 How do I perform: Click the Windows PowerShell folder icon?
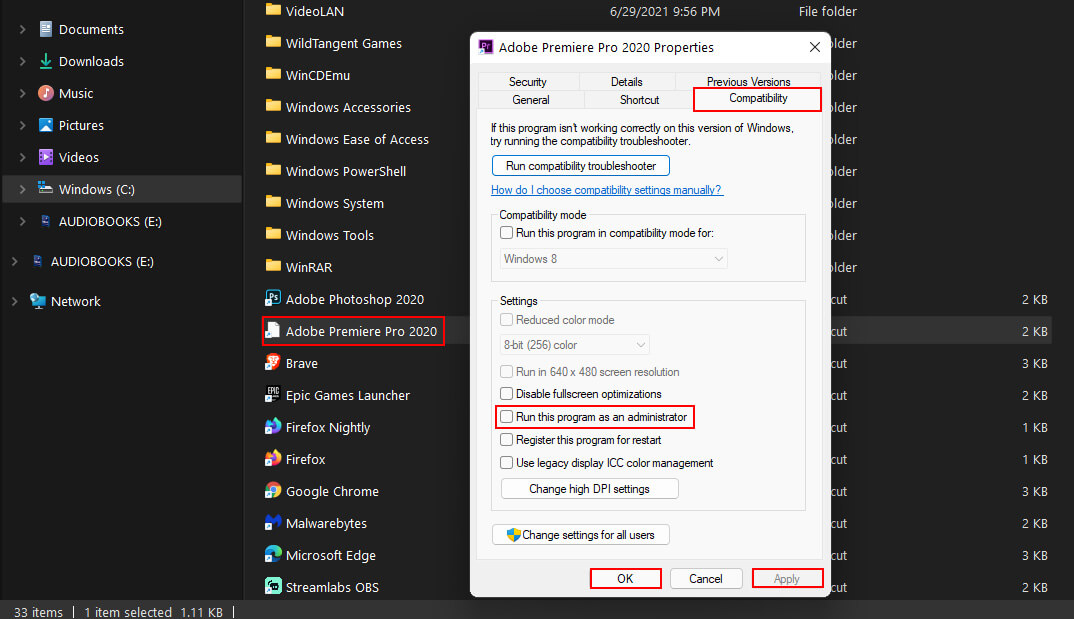point(273,170)
